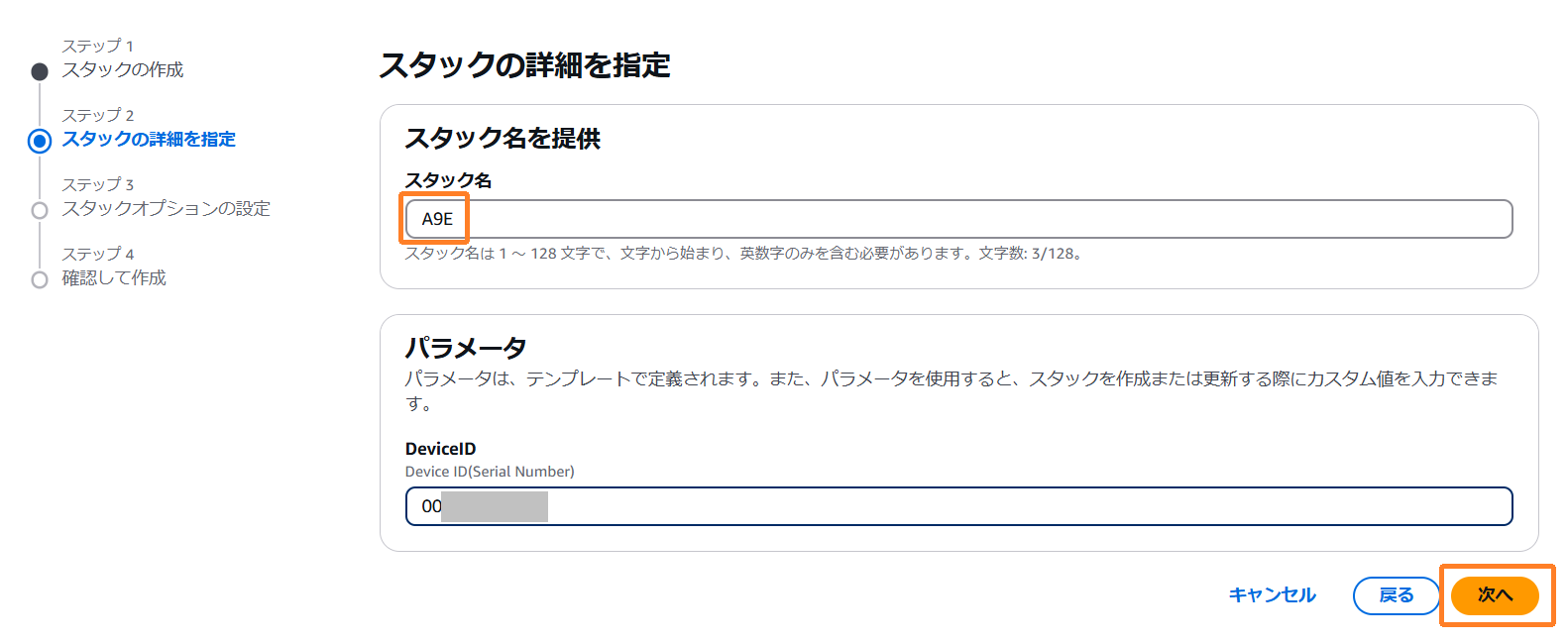Click the スタック名 field label
This screenshot has width=1568, height=643.
pos(448,180)
